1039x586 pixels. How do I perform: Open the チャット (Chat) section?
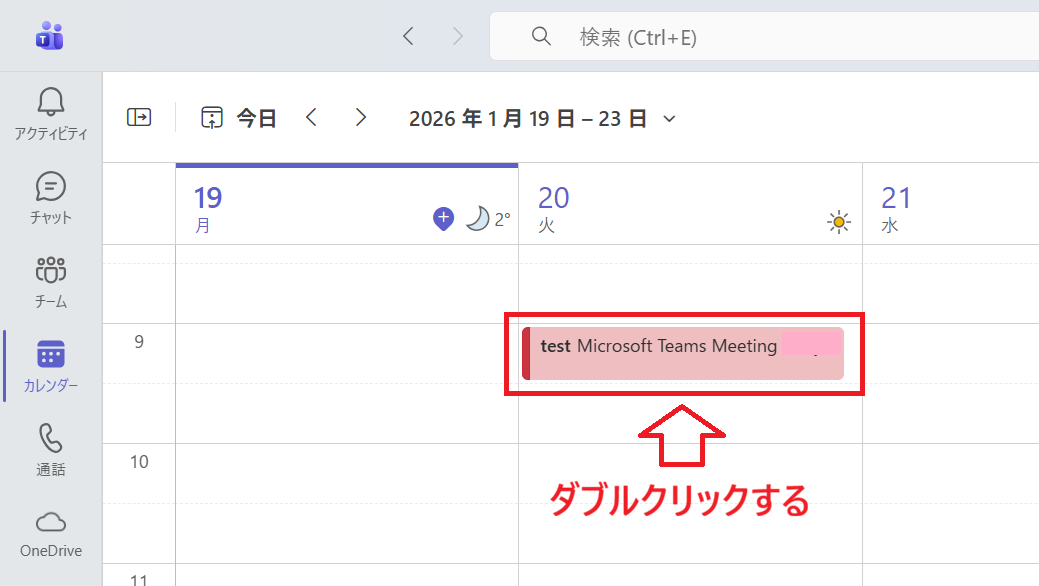coord(50,193)
